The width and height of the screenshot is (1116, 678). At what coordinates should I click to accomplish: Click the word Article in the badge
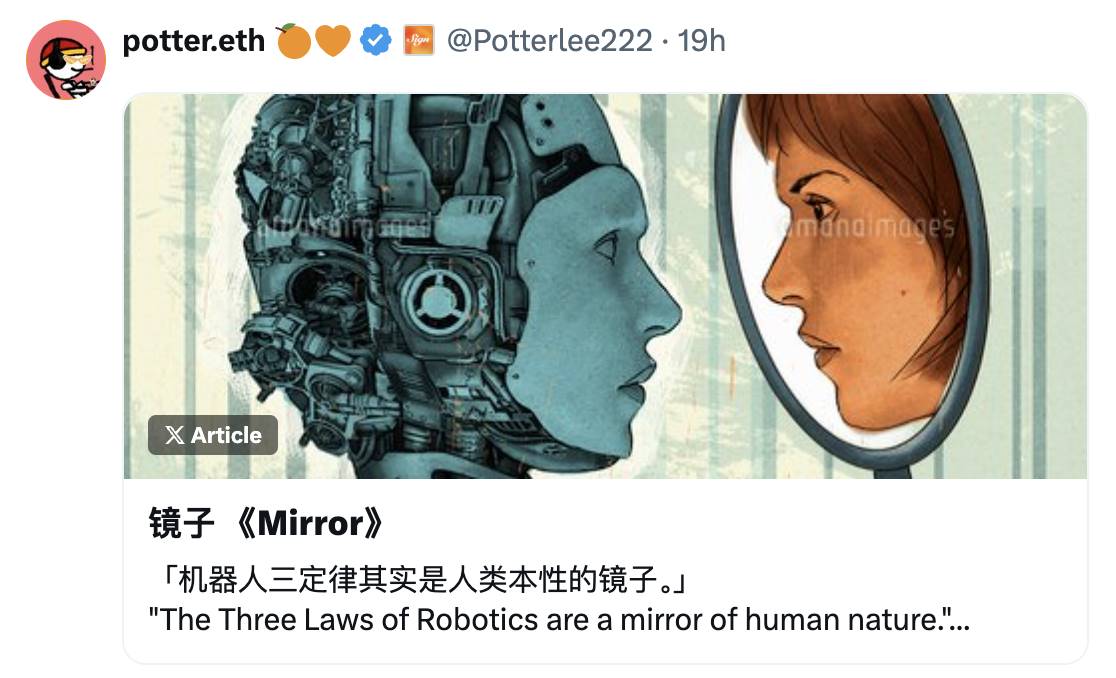coord(226,435)
